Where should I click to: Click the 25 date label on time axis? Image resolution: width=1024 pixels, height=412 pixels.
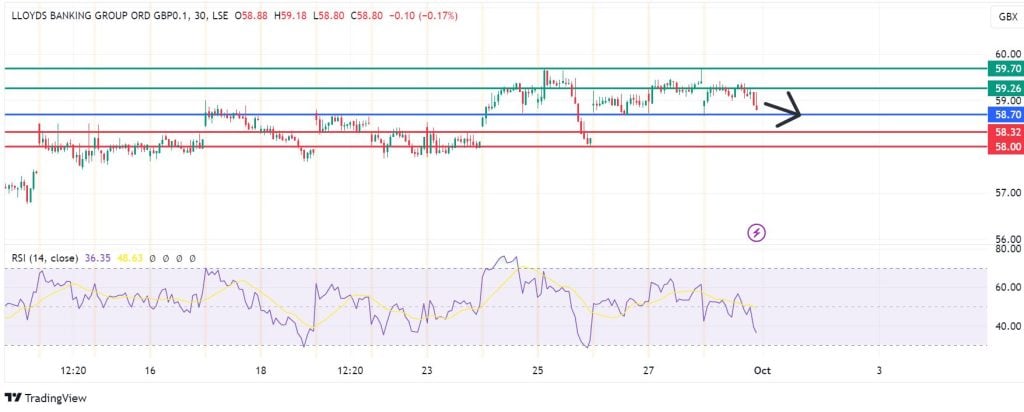(537, 370)
